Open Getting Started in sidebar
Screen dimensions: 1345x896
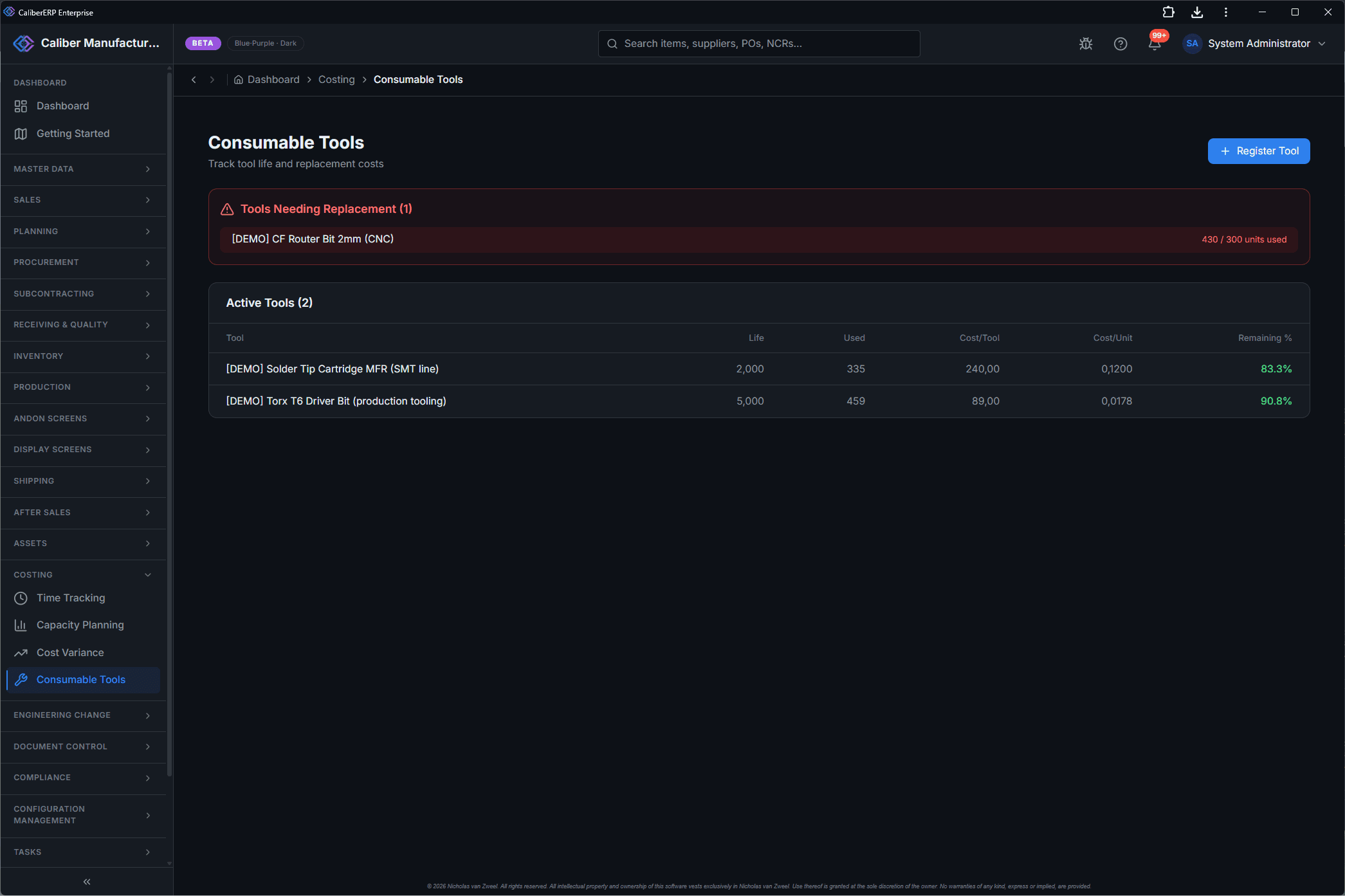pyautogui.click(x=83, y=134)
